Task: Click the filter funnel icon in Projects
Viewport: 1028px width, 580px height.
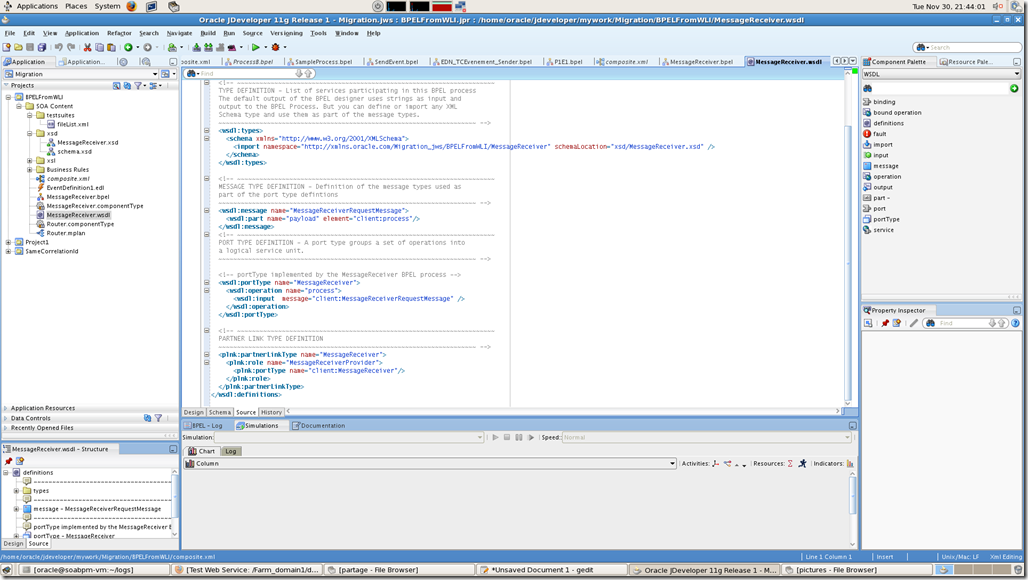Action: click(138, 85)
